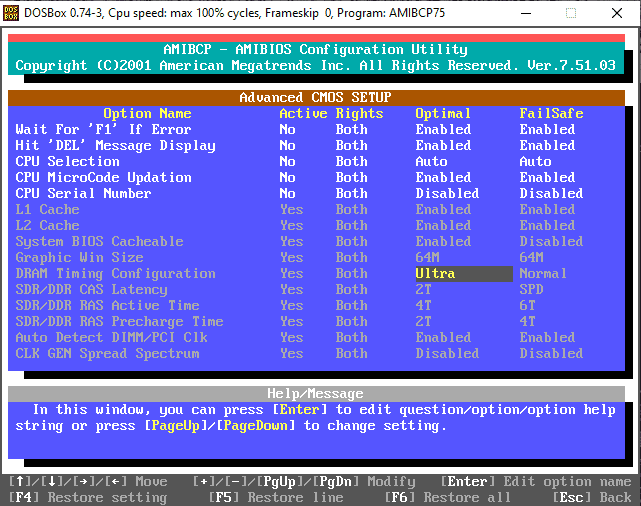Click the [F4] Restore setting hint
Image resolution: width=641 pixels, height=506 pixels.
pos(87,497)
